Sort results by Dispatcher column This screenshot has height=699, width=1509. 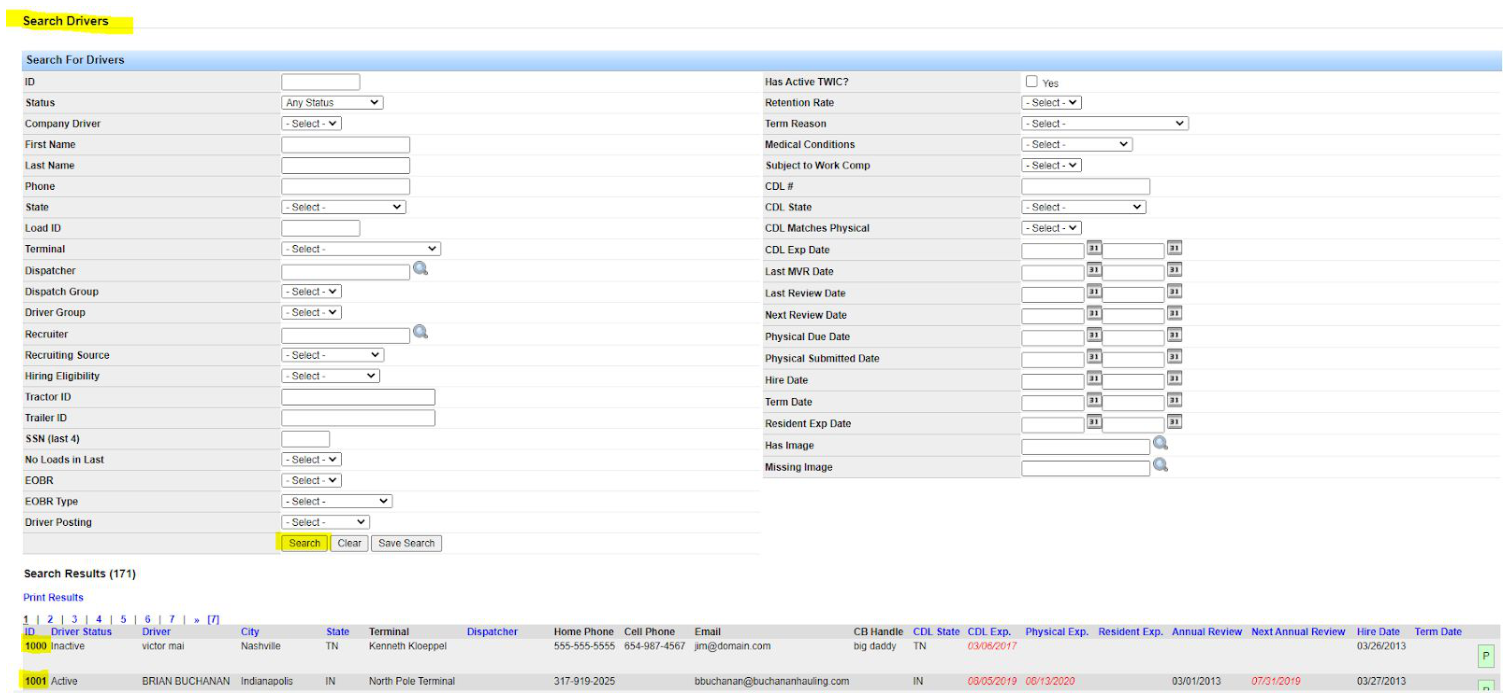(x=492, y=632)
